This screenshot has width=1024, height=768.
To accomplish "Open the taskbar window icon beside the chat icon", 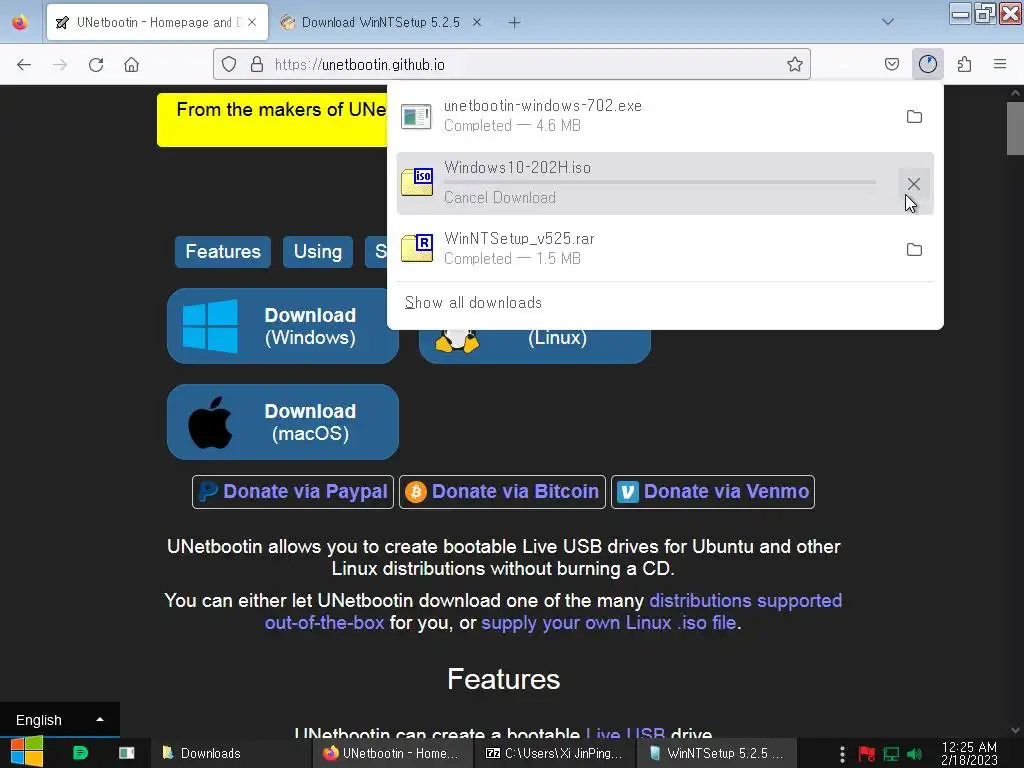I will click(127, 752).
